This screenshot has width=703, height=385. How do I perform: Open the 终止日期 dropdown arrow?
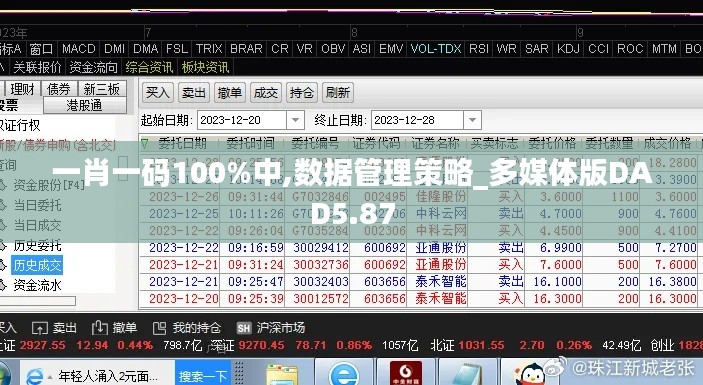point(472,120)
